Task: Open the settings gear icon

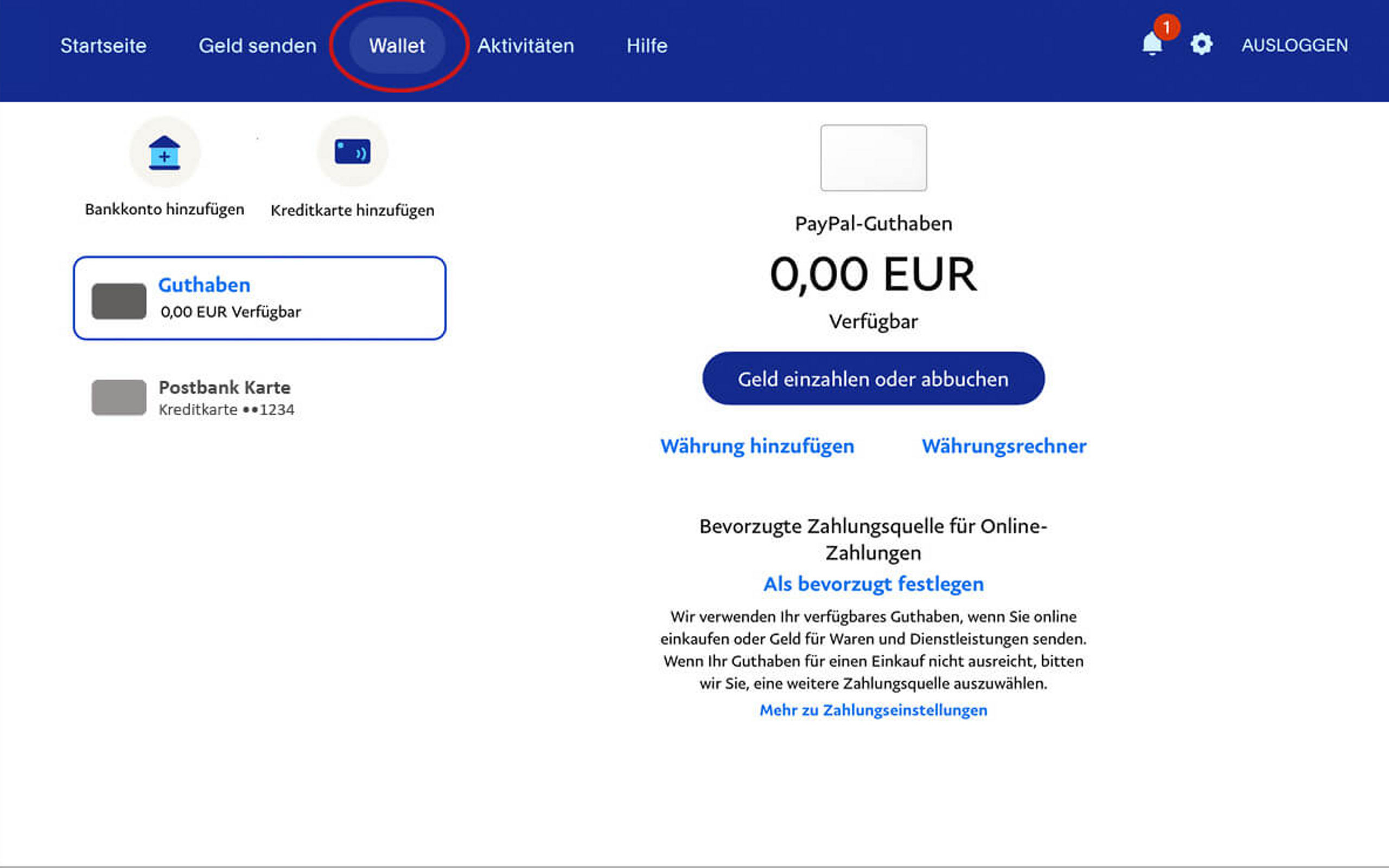Action: pos(1201,44)
